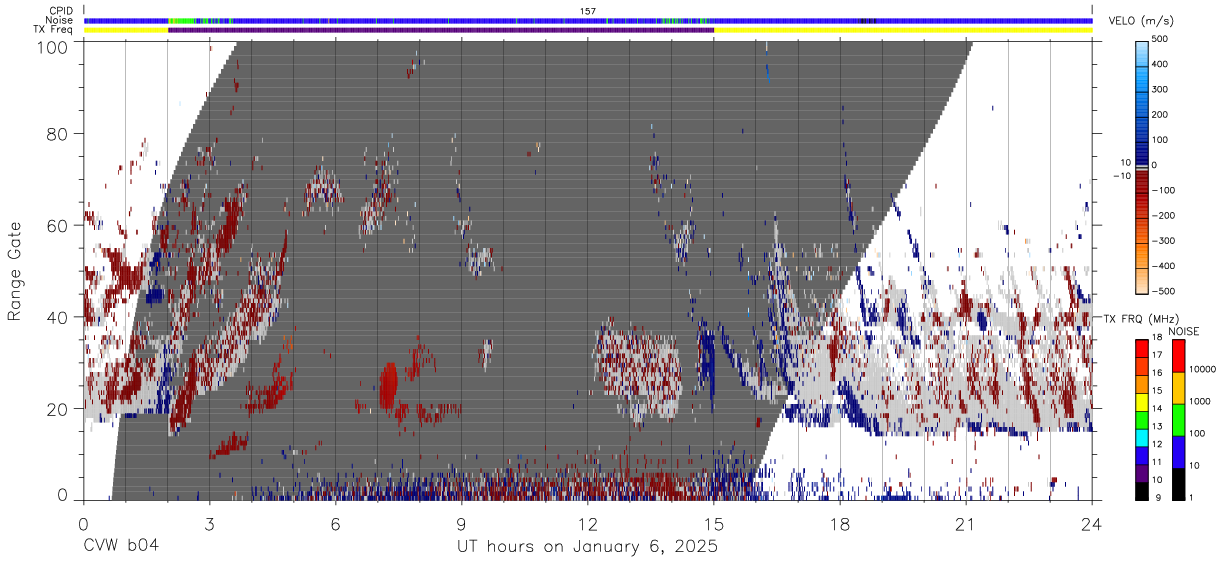Click the CPID value 157
Viewport: 1228px width, 567px height.
(588, 11)
